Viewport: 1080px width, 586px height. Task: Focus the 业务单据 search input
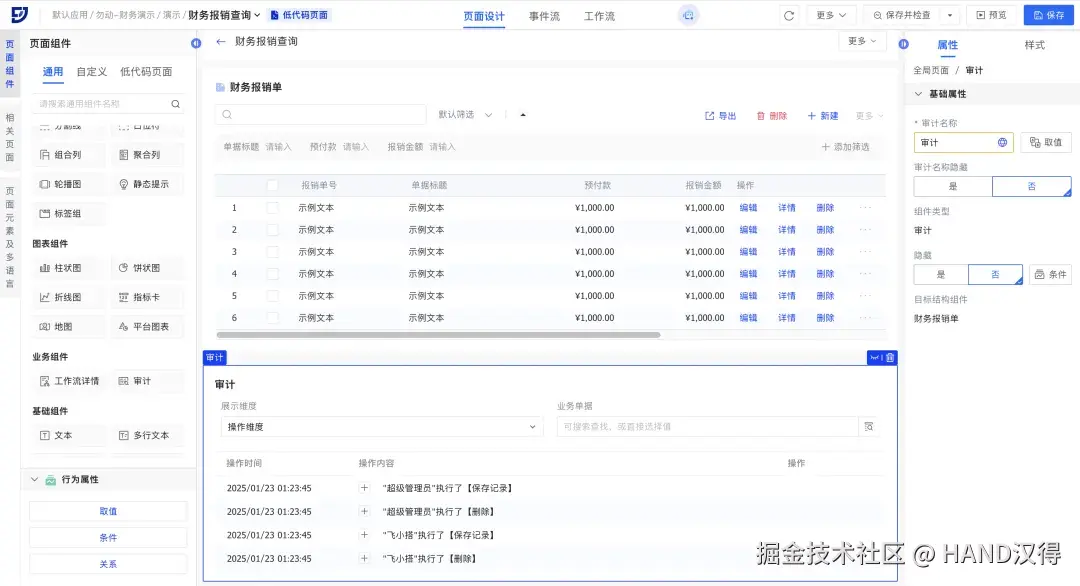tap(707, 427)
